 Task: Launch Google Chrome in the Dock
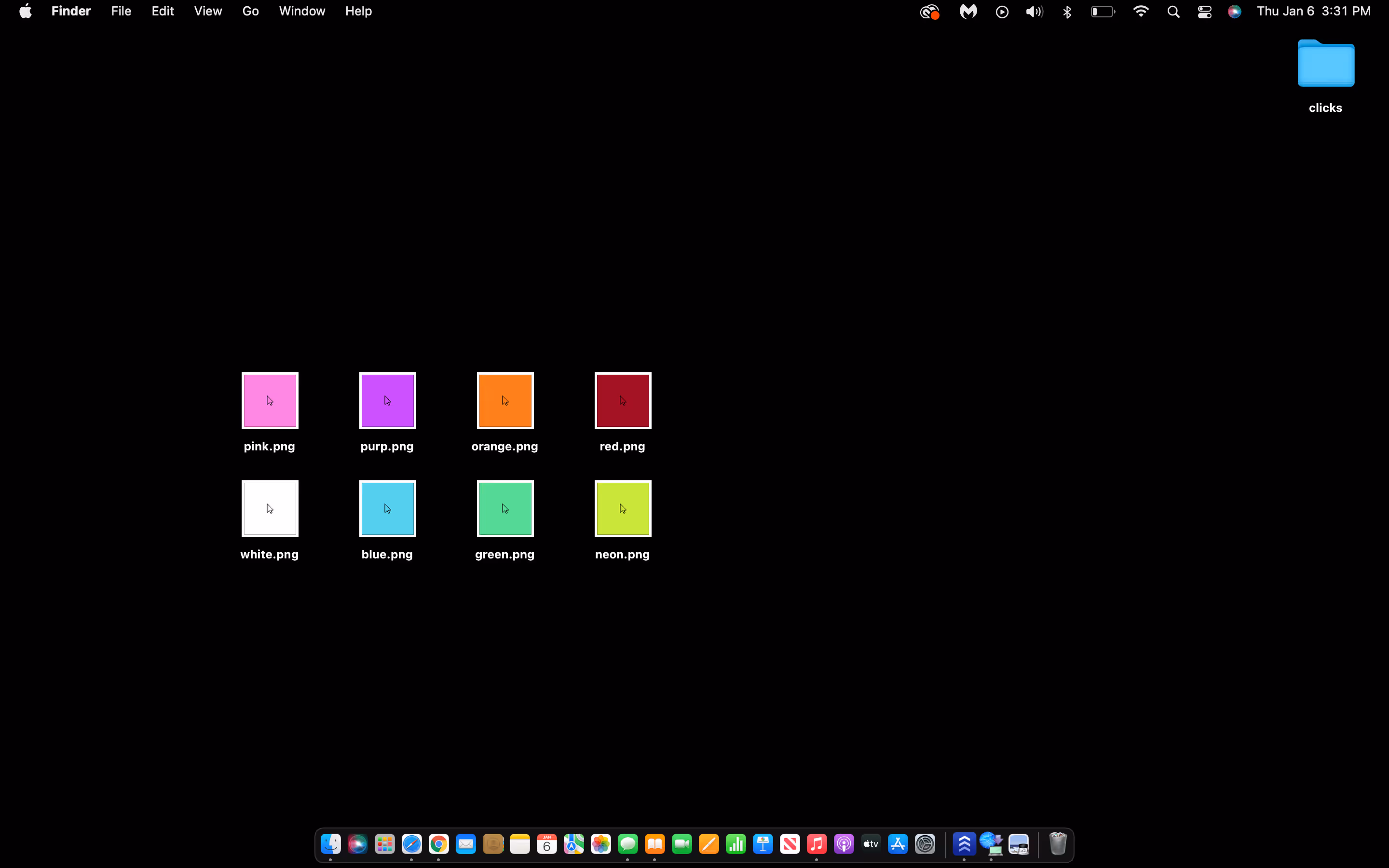pyautogui.click(x=438, y=844)
